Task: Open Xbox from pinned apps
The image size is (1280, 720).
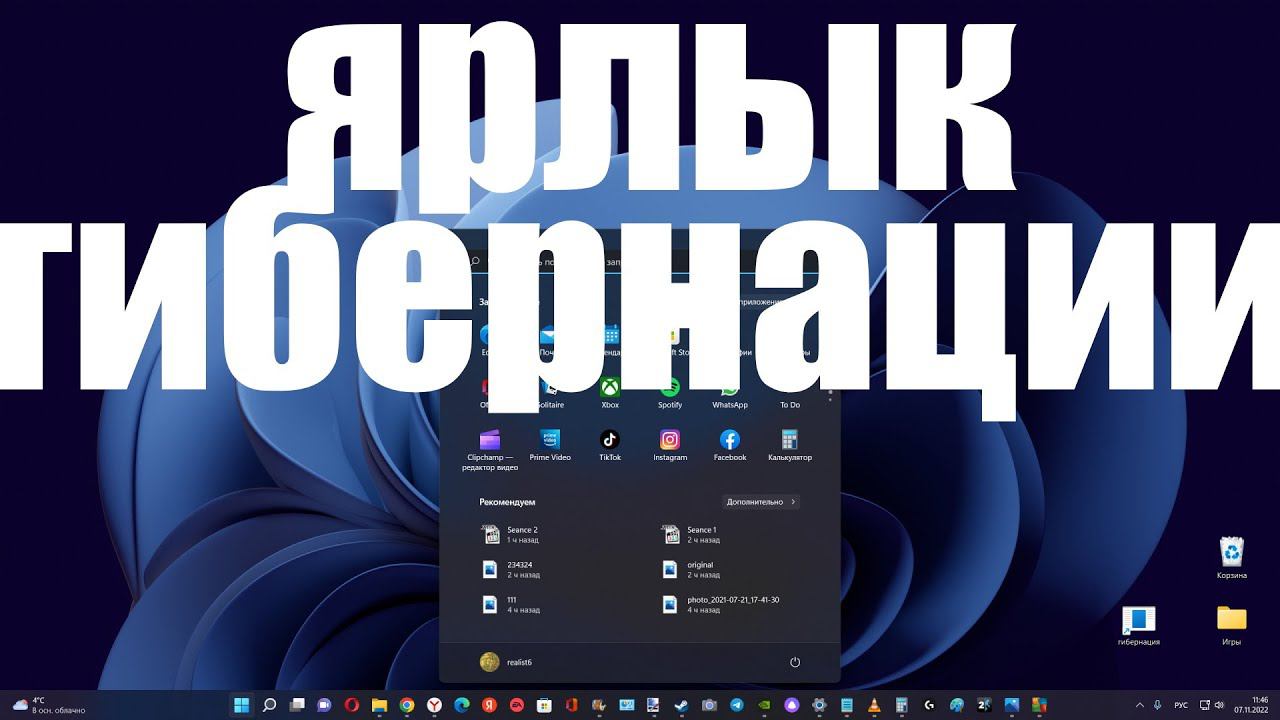Action: coord(610,391)
